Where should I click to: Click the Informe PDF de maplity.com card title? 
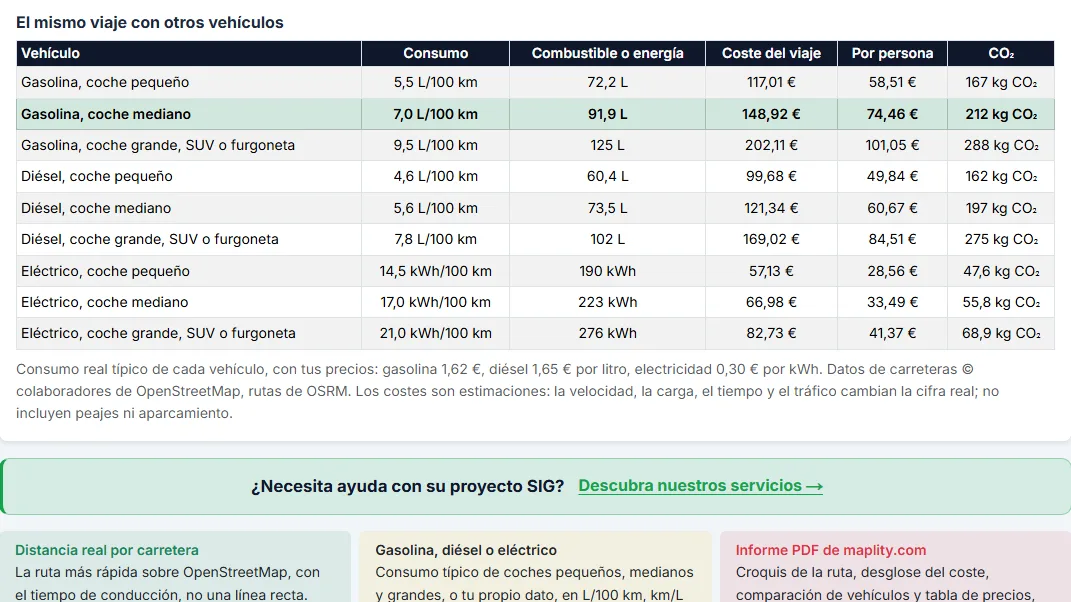pyautogui.click(x=831, y=550)
